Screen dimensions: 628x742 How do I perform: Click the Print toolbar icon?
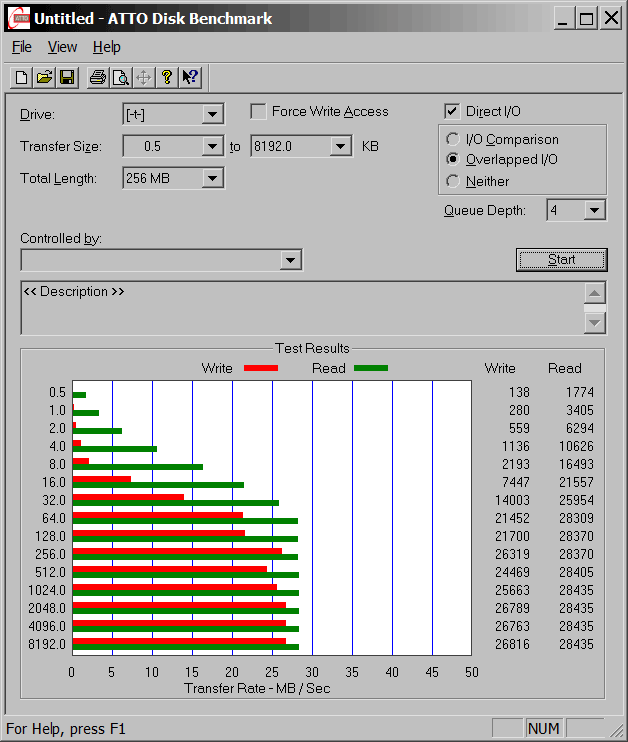click(97, 77)
